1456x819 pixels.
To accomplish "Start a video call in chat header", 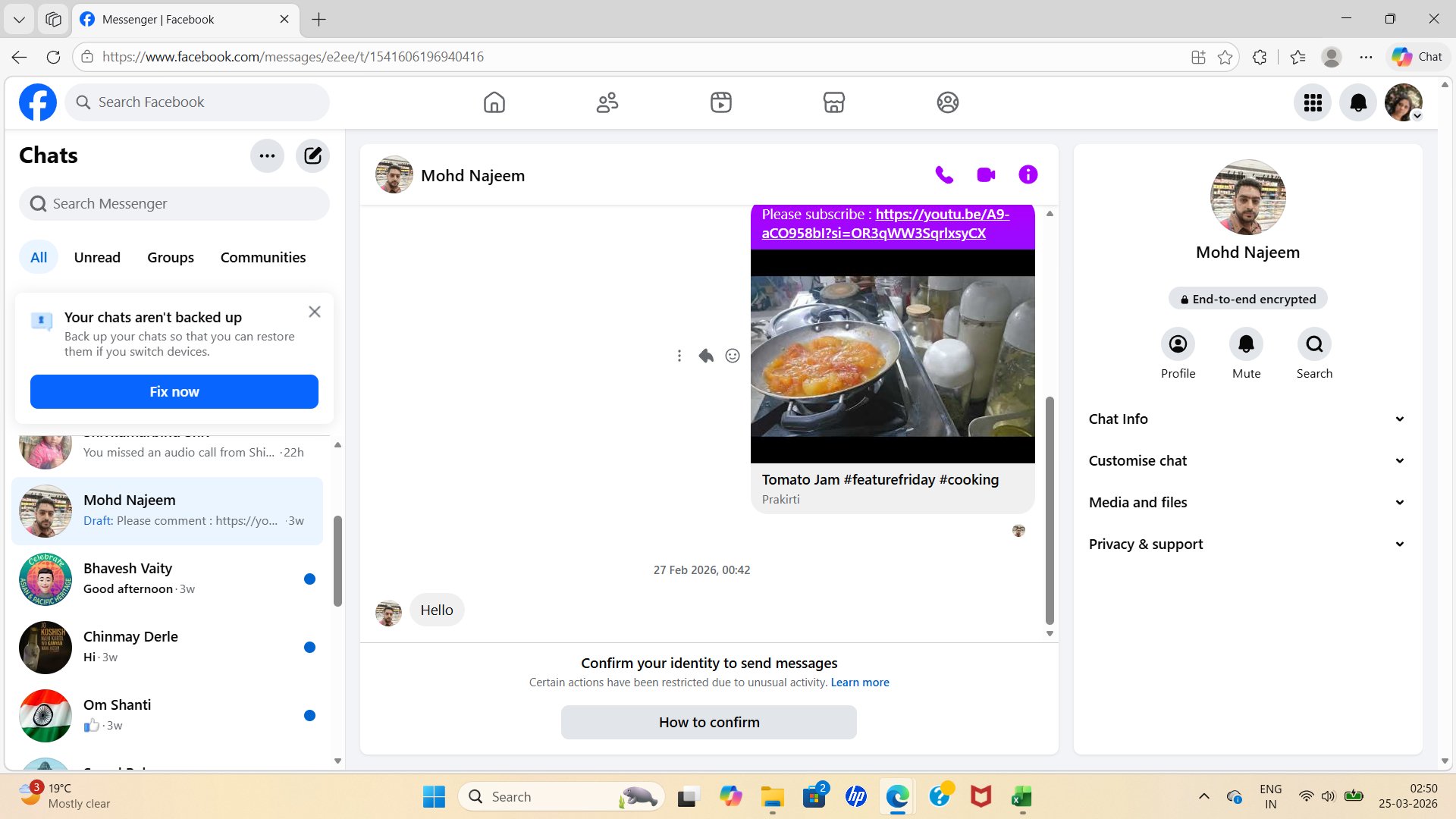I will click(986, 175).
